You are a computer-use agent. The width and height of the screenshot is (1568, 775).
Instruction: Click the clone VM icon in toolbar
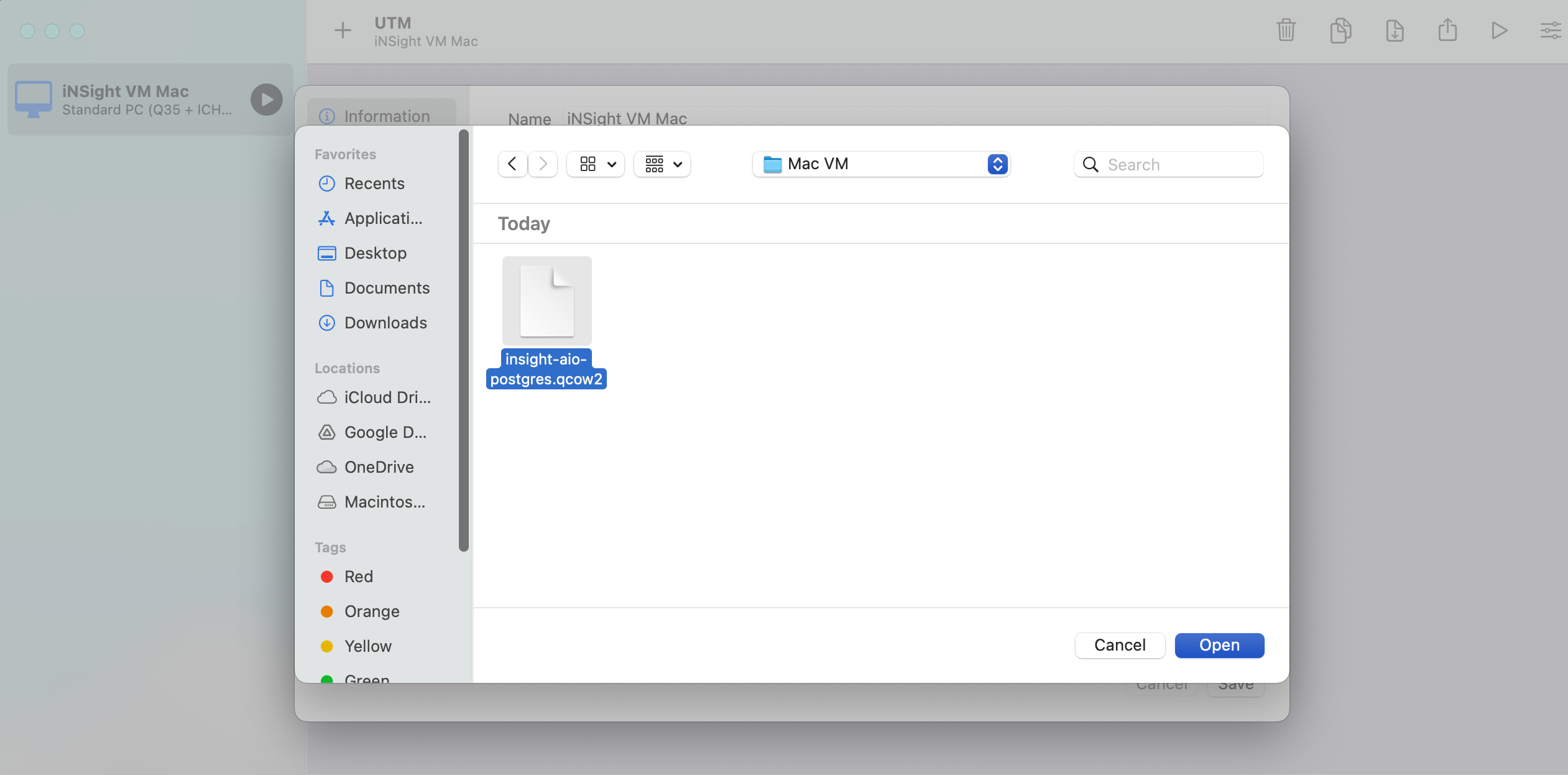1340,30
